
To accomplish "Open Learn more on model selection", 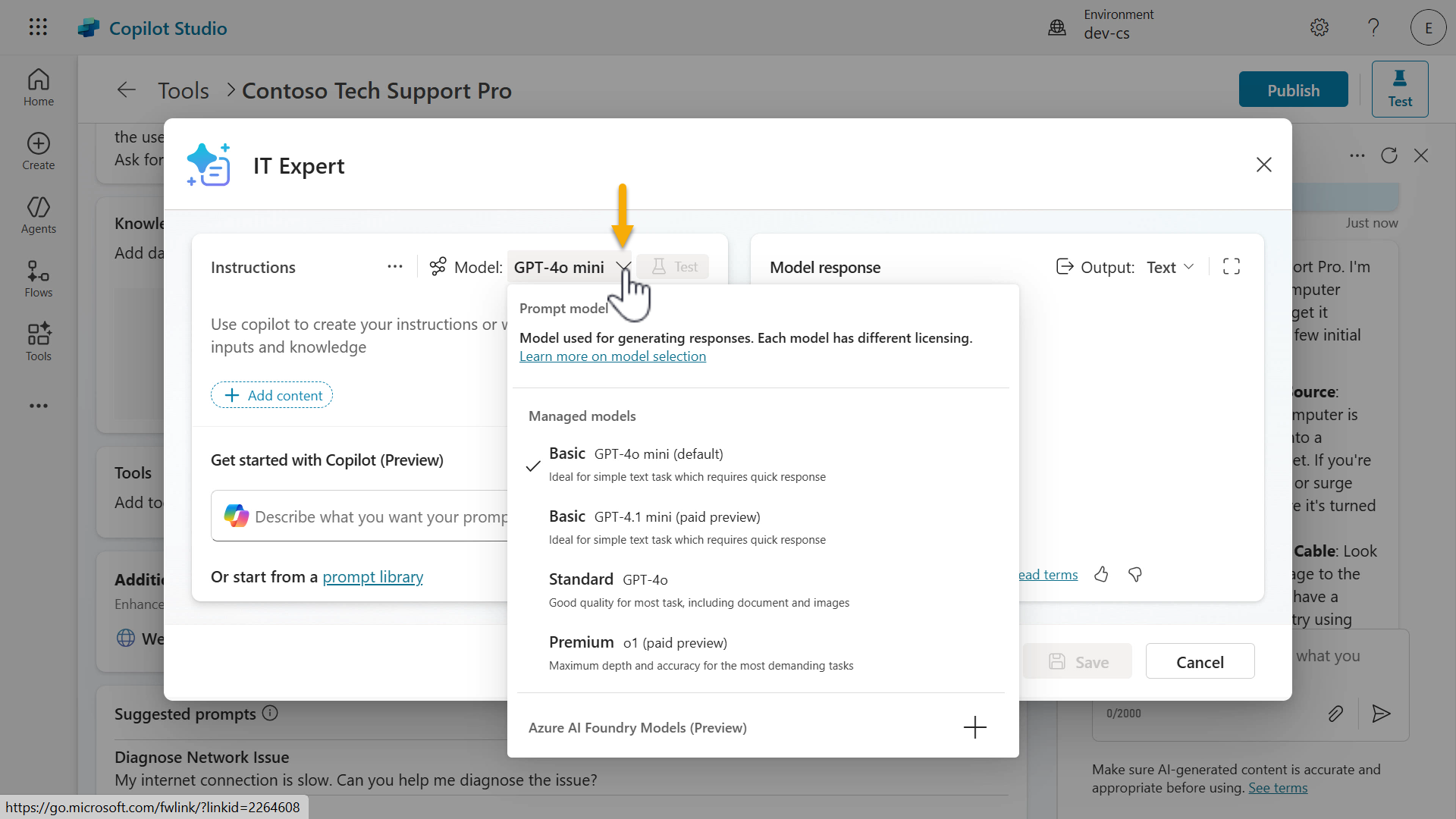I will (x=613, y=356).
